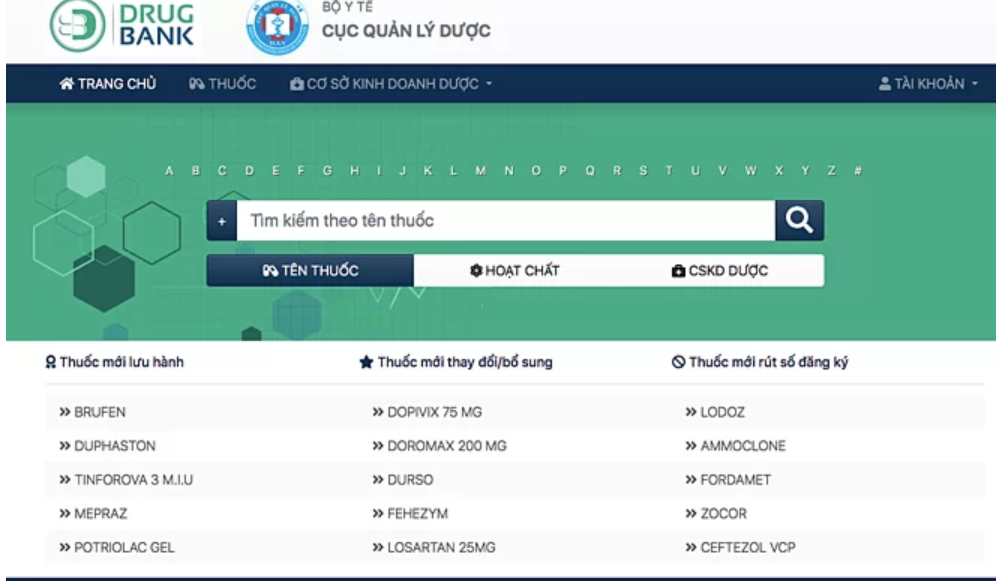Filter drugs by letter M
Image resolution: width=996 pixels, height=581 pixels.
[x=481, y=171]
